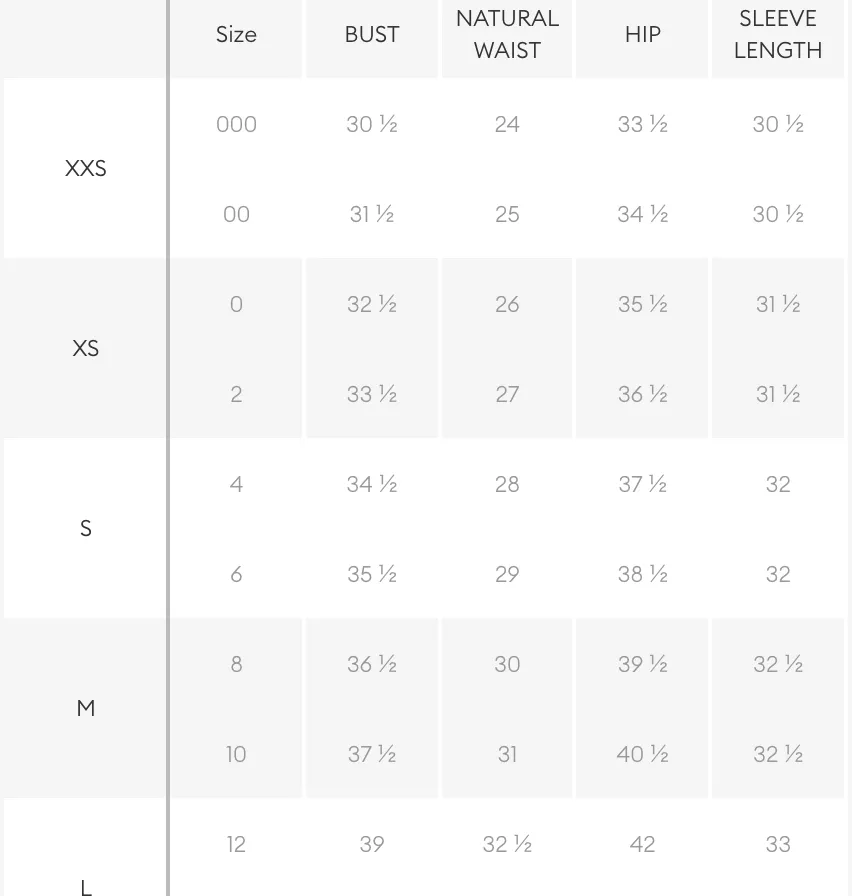Screen dimensions: 864x896
Task: Click the XS size row label
Action: (x=86, y=349)
